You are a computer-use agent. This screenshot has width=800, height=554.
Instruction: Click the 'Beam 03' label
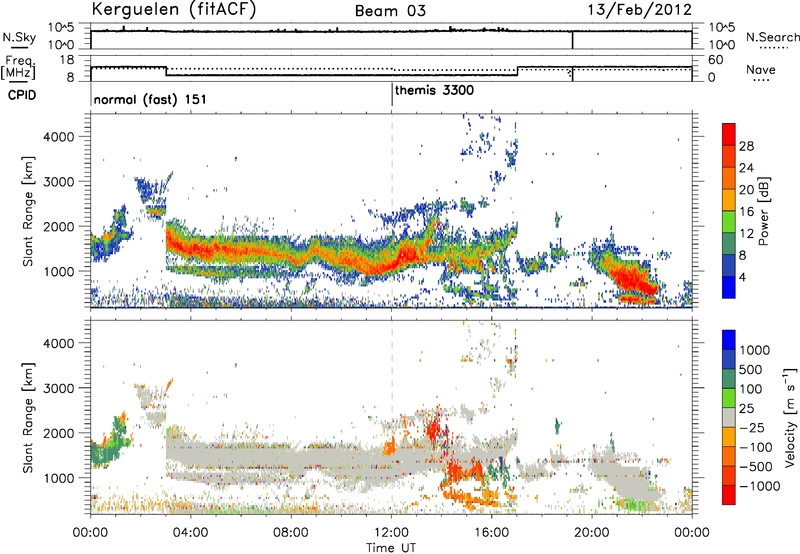tap(390, 11)
